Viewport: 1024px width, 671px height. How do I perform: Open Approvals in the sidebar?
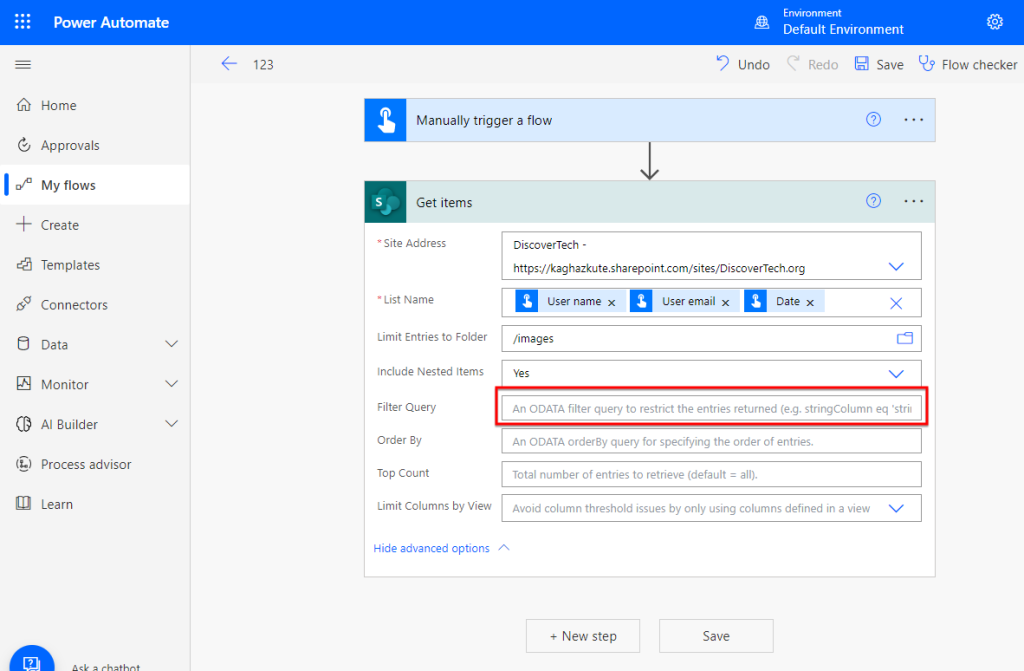point(95,145)
